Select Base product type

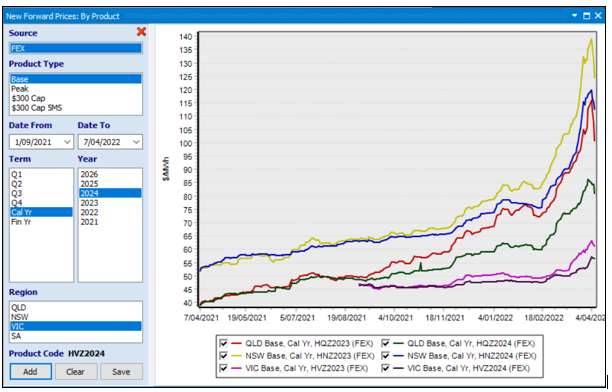click(x=76, y=79)
